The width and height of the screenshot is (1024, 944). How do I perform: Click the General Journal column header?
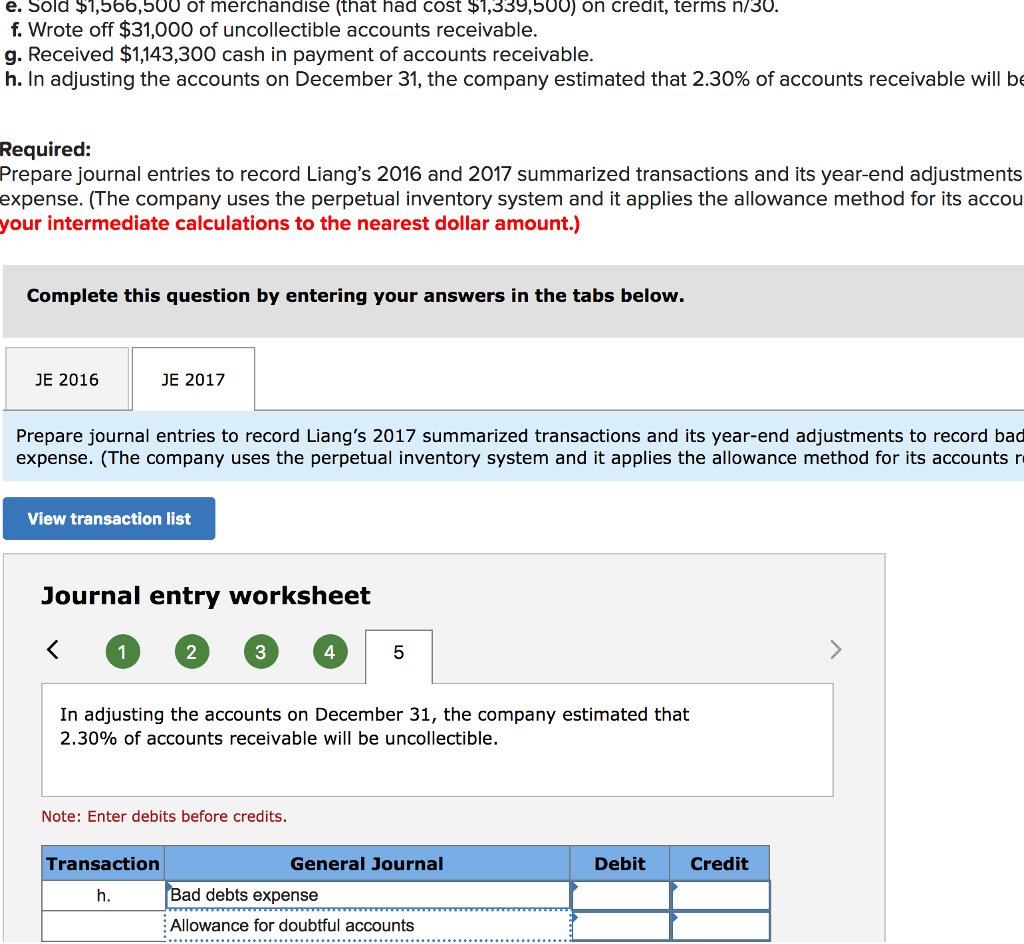coord(367,864)
